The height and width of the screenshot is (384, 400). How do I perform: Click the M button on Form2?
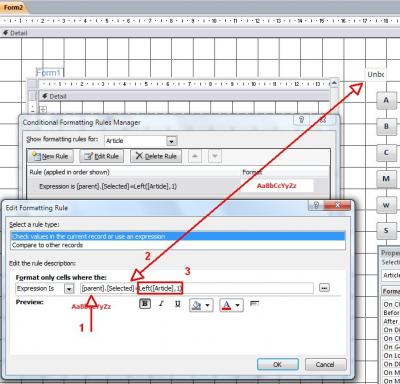pyautogui.click(x=386, y=178)
